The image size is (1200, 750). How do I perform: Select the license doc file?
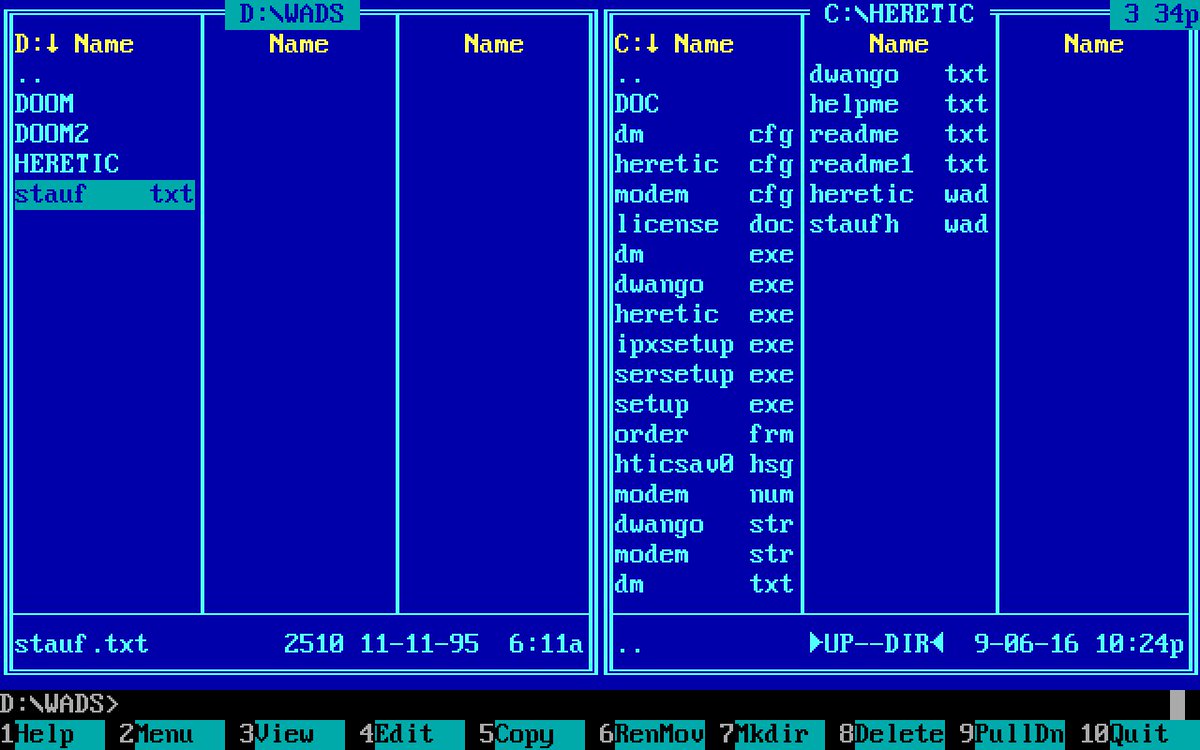(704, 224)
